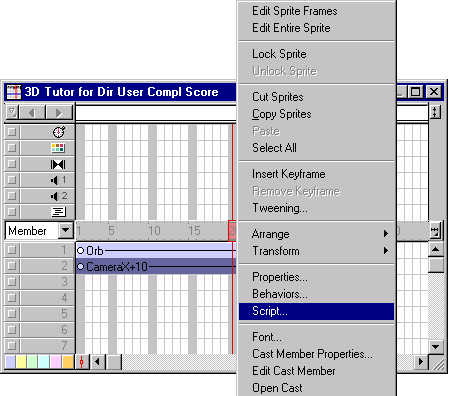Click the previous marker left arrow
The width and height of the screenshot is (455, 396).
click(32, 113)
